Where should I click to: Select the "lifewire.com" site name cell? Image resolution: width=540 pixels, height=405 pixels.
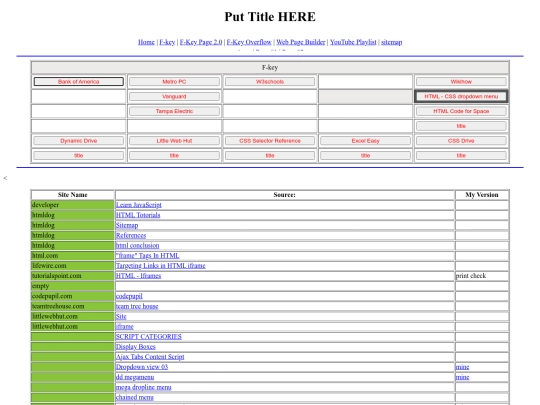(x=73, y=266)
